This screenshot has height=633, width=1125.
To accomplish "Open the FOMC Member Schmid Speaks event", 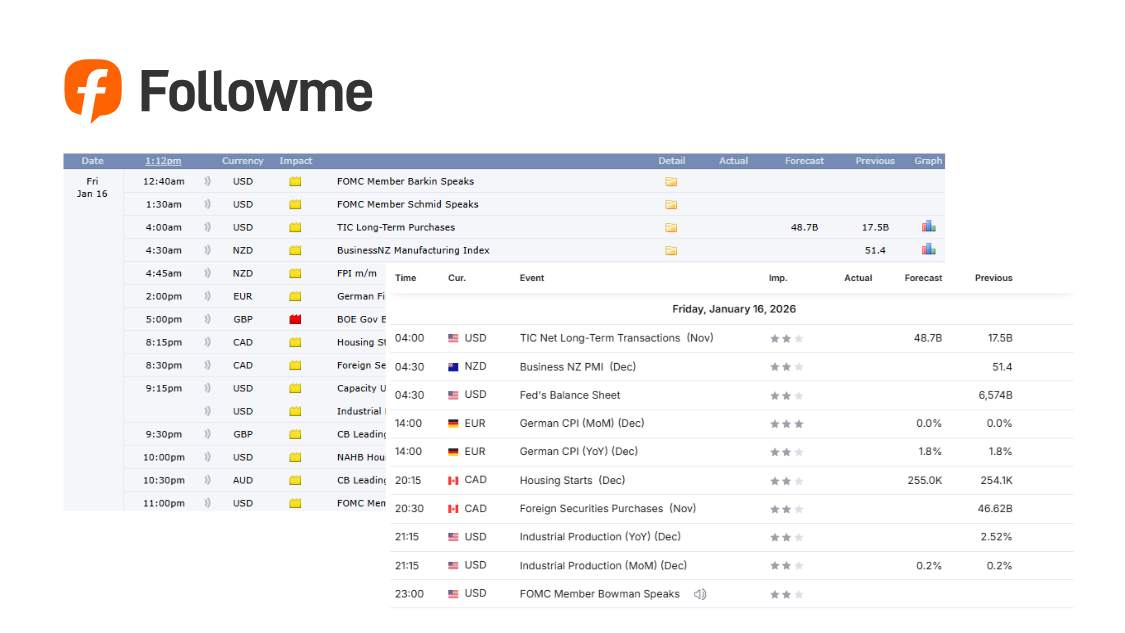I will click(x=408, y=205).
